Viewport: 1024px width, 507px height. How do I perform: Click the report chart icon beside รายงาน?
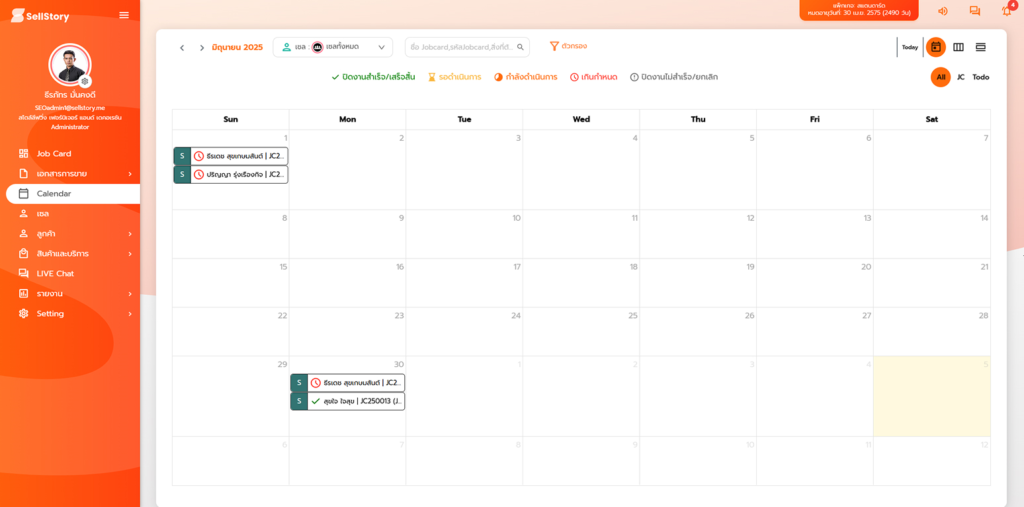(x=24, y=293)
